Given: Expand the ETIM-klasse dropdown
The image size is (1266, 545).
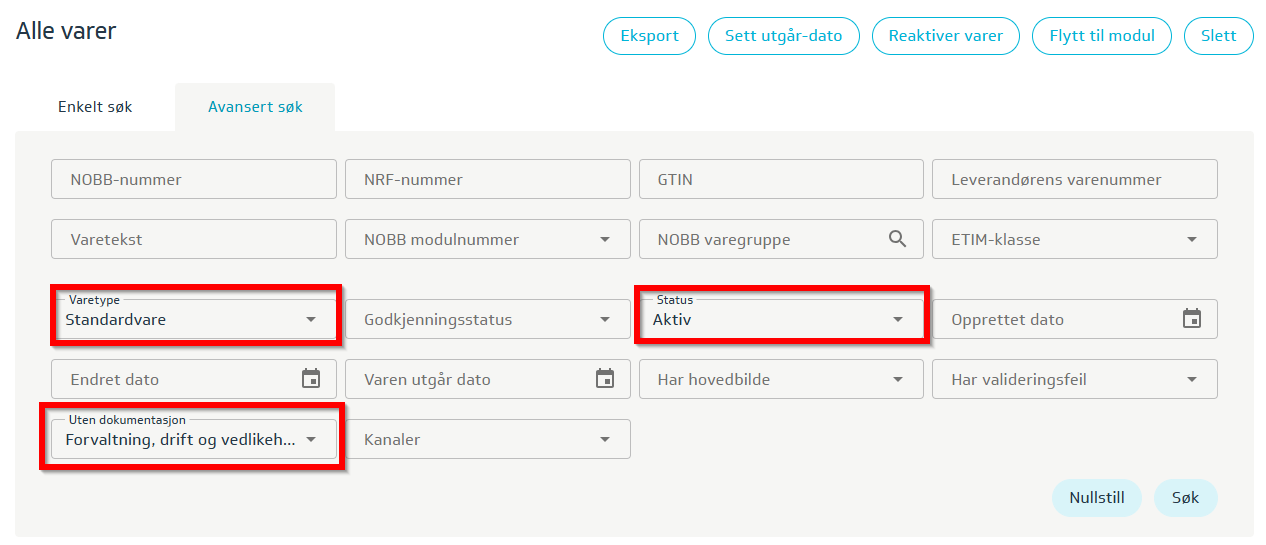Looking at the screenshot, I should [1191, 240].
